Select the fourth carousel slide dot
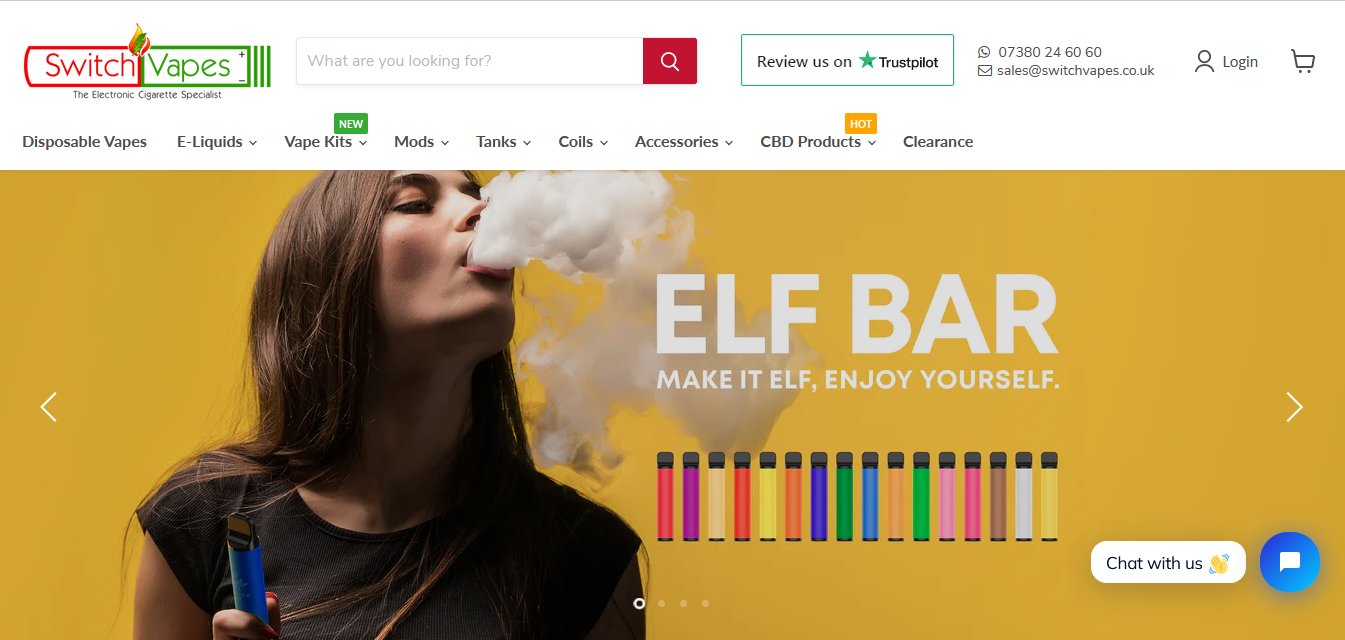1345x640 pixels. [x=706, y=603]
